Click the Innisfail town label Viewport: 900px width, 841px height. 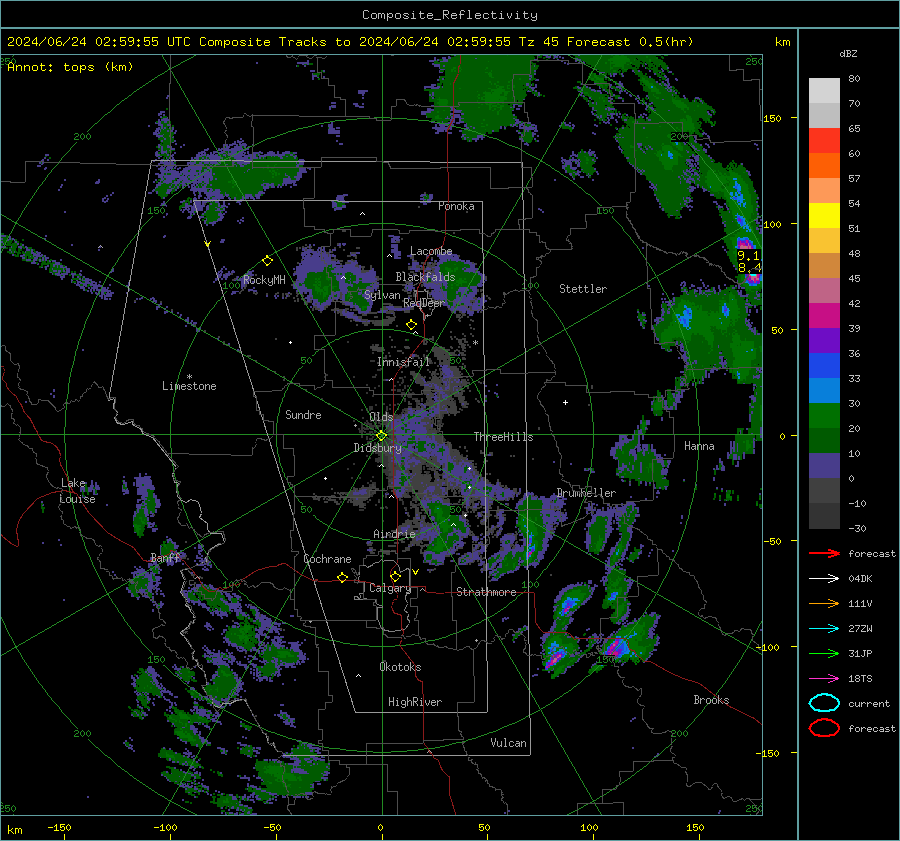click(403, 362)
